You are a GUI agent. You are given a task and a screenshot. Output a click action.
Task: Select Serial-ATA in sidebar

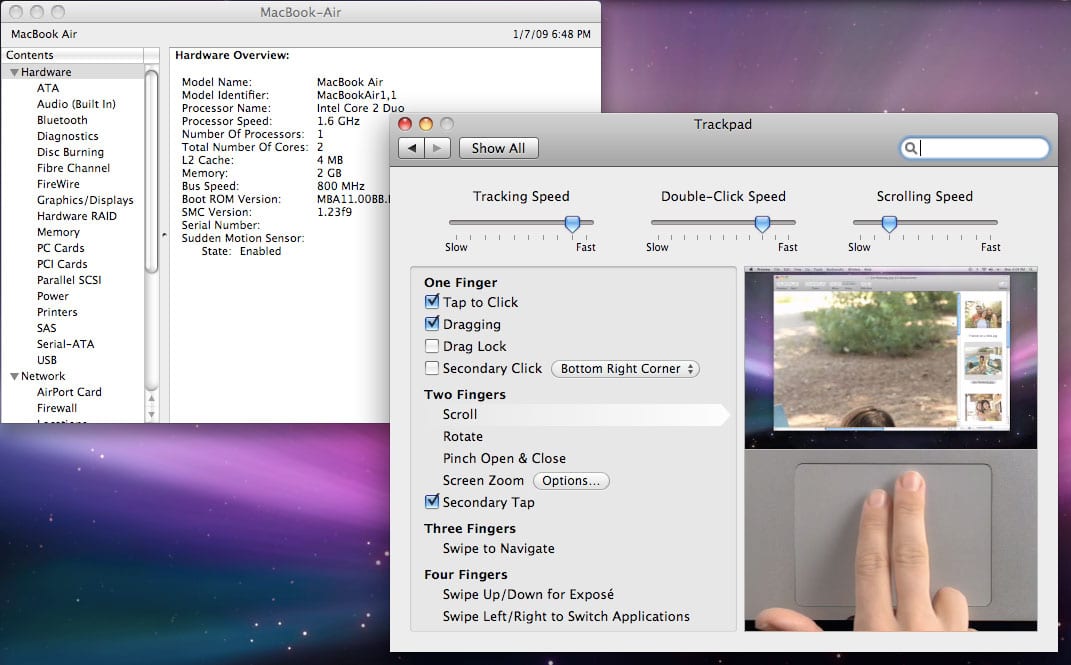pyautogui.click(x=66, y=344)
